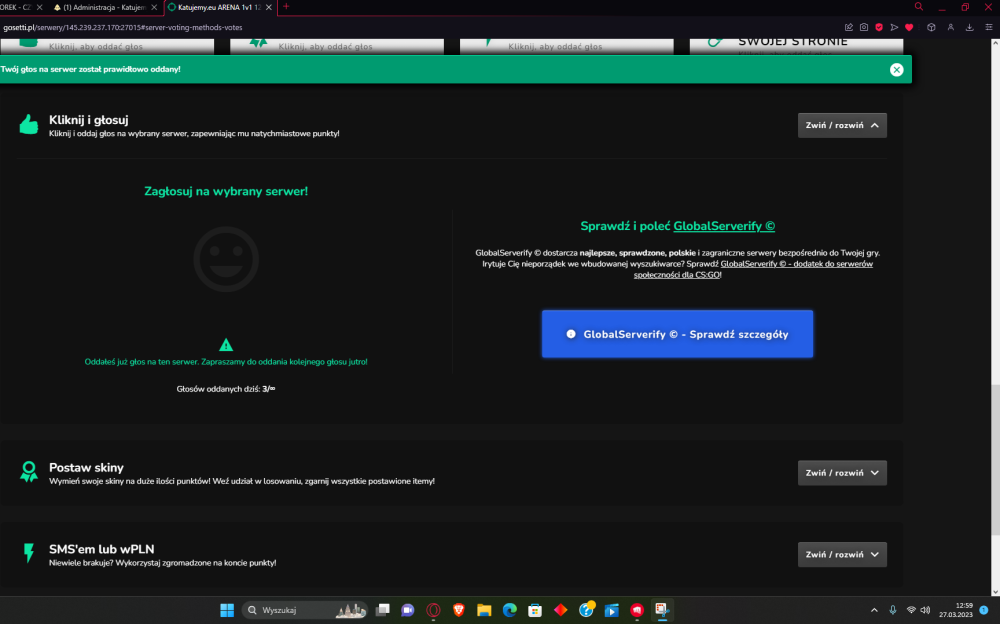Follow the GlobalServerify © heading link

(724, 226)
